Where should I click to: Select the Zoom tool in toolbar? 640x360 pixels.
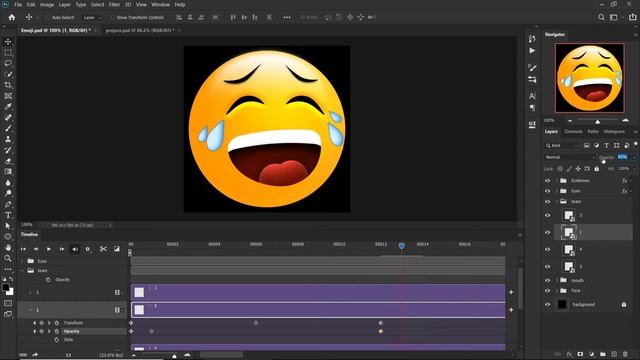8,258
